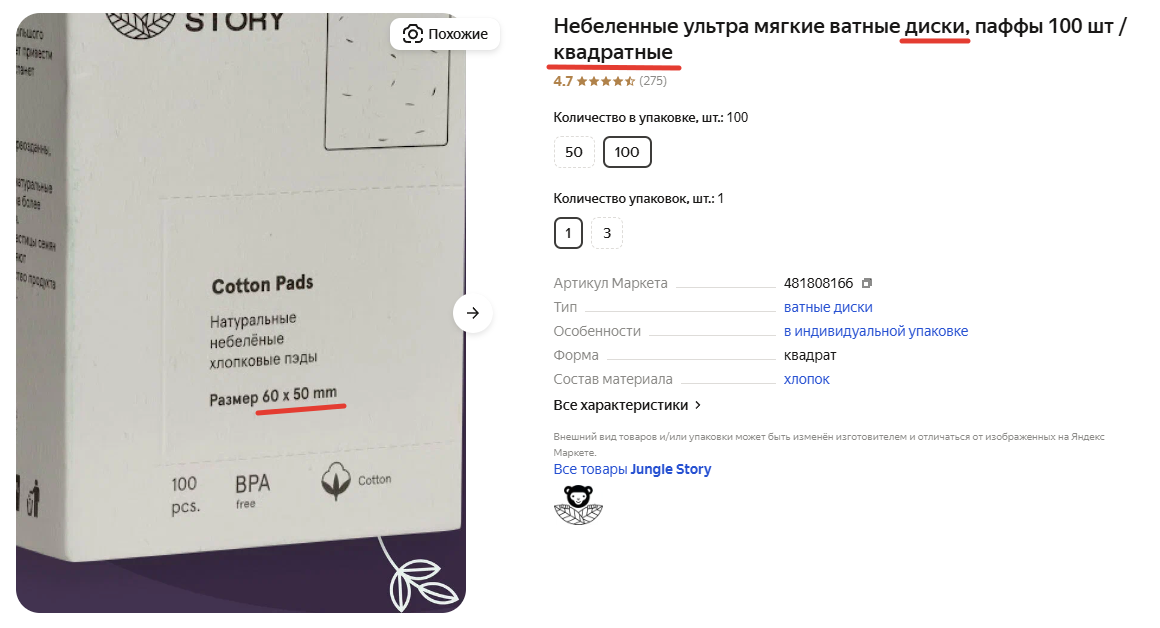
Task: Click the star rating icons
Action: tap(606, 81)
